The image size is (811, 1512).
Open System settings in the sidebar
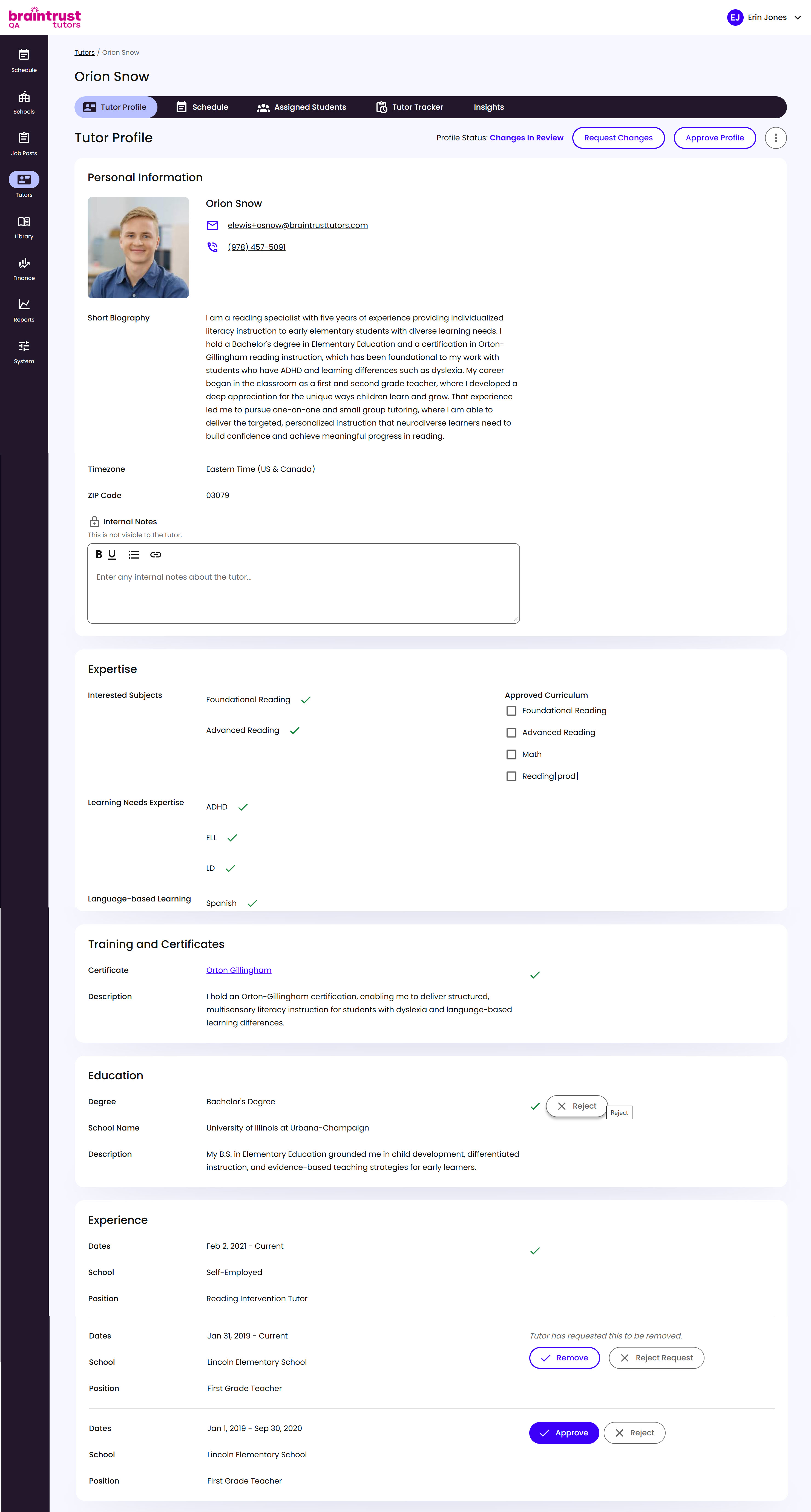24,352
